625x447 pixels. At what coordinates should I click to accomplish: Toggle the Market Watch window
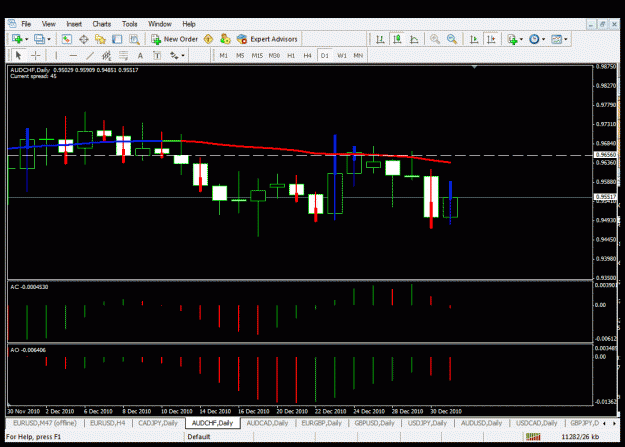(67, 39)
